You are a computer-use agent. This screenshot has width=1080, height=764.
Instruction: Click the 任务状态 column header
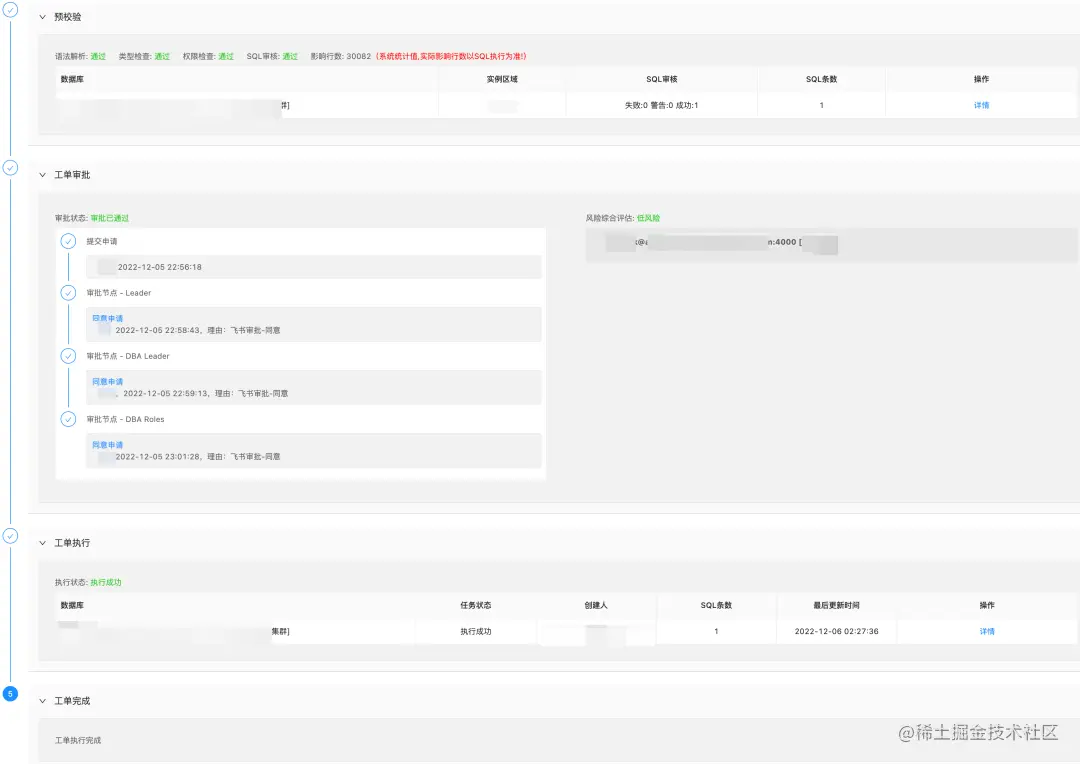click(476, 606)
